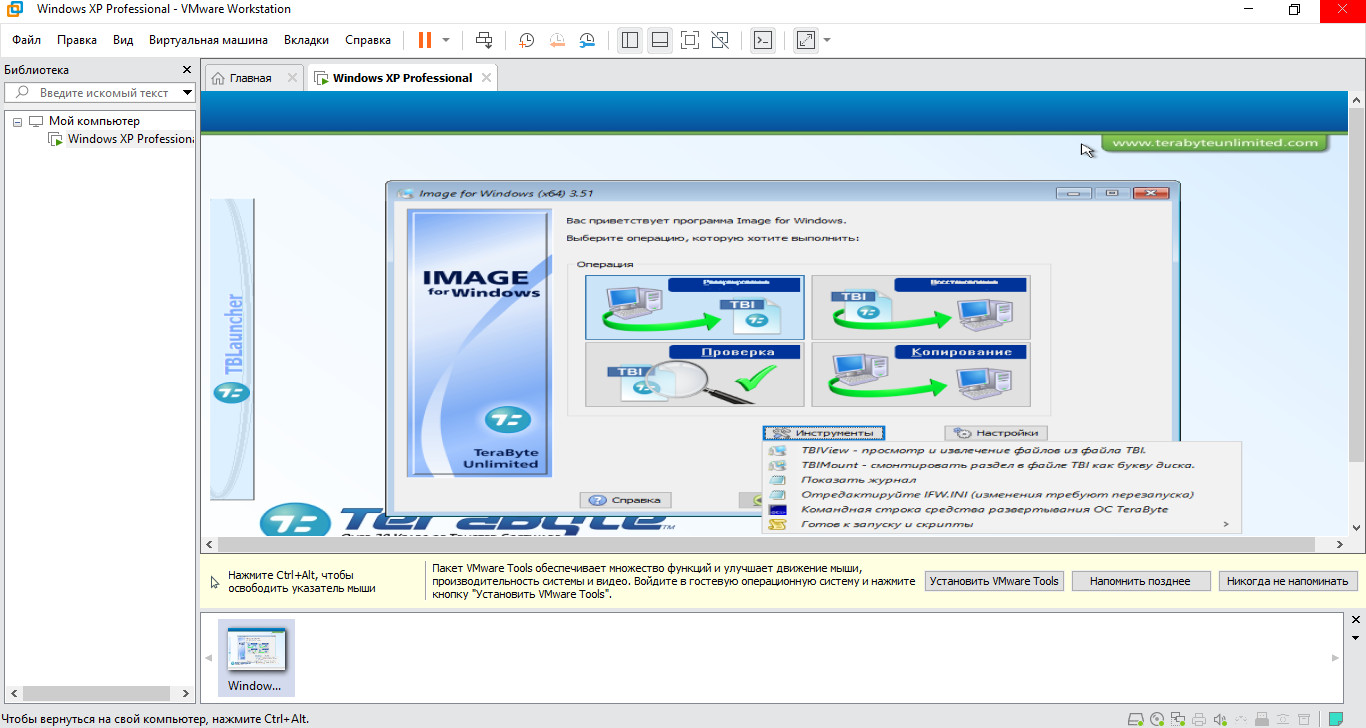Screen dimensions: 1366x728
Task: Click the CD/DVD drive status bar icon
Action: (1157, 719)
